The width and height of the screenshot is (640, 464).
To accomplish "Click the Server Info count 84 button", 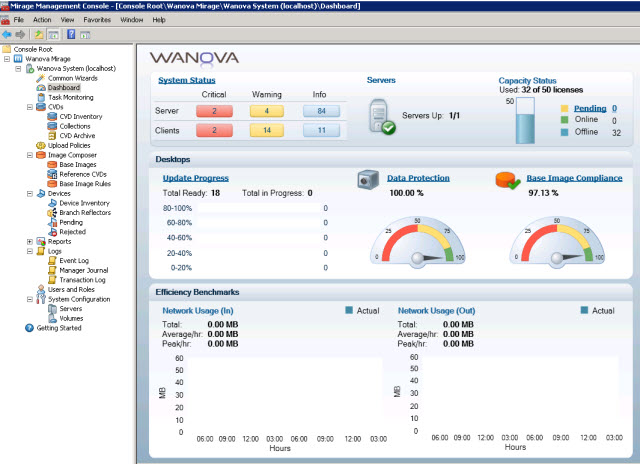I will (x=321, y=111).
